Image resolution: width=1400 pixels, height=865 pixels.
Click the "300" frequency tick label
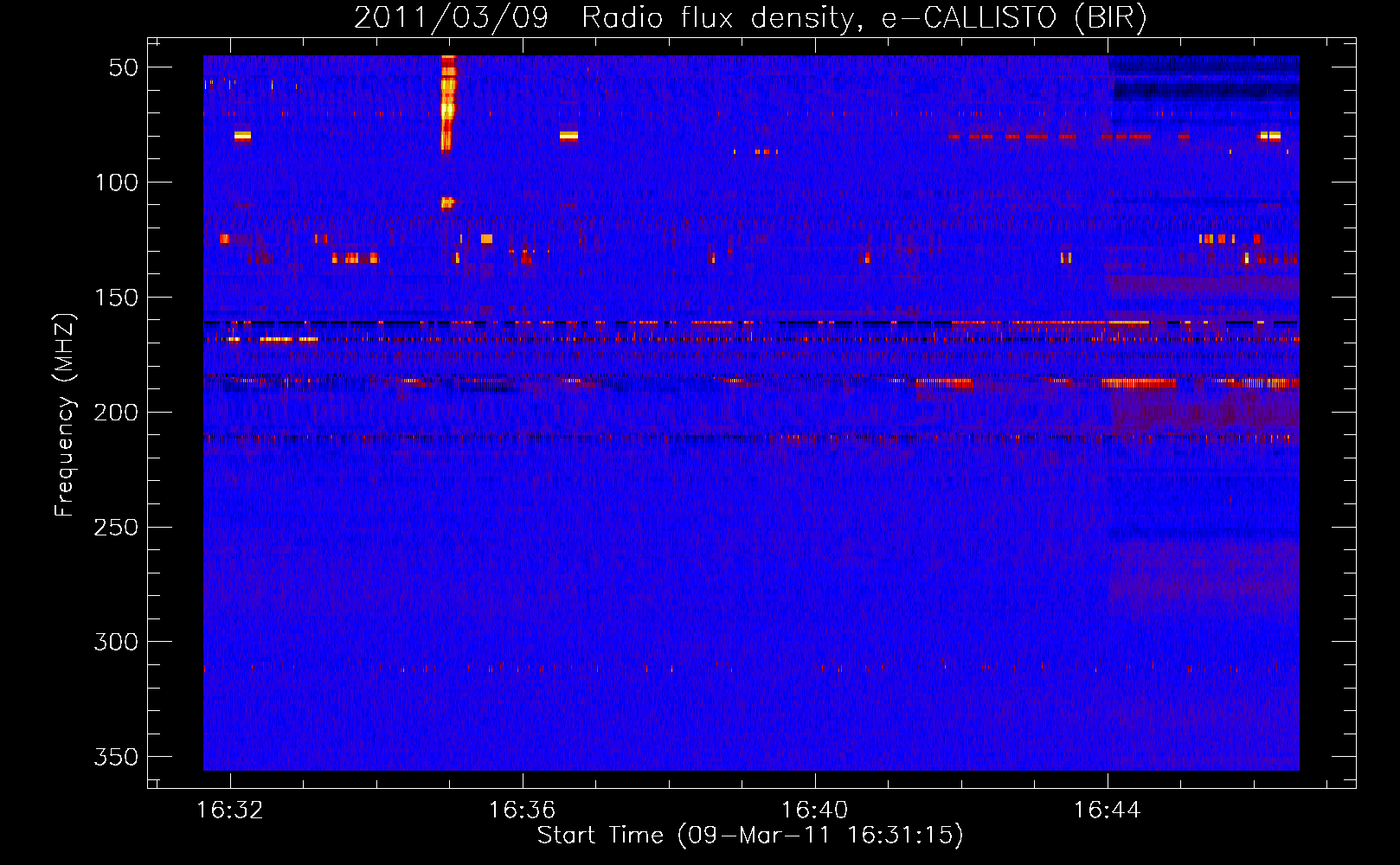click(x=116, y=642)
